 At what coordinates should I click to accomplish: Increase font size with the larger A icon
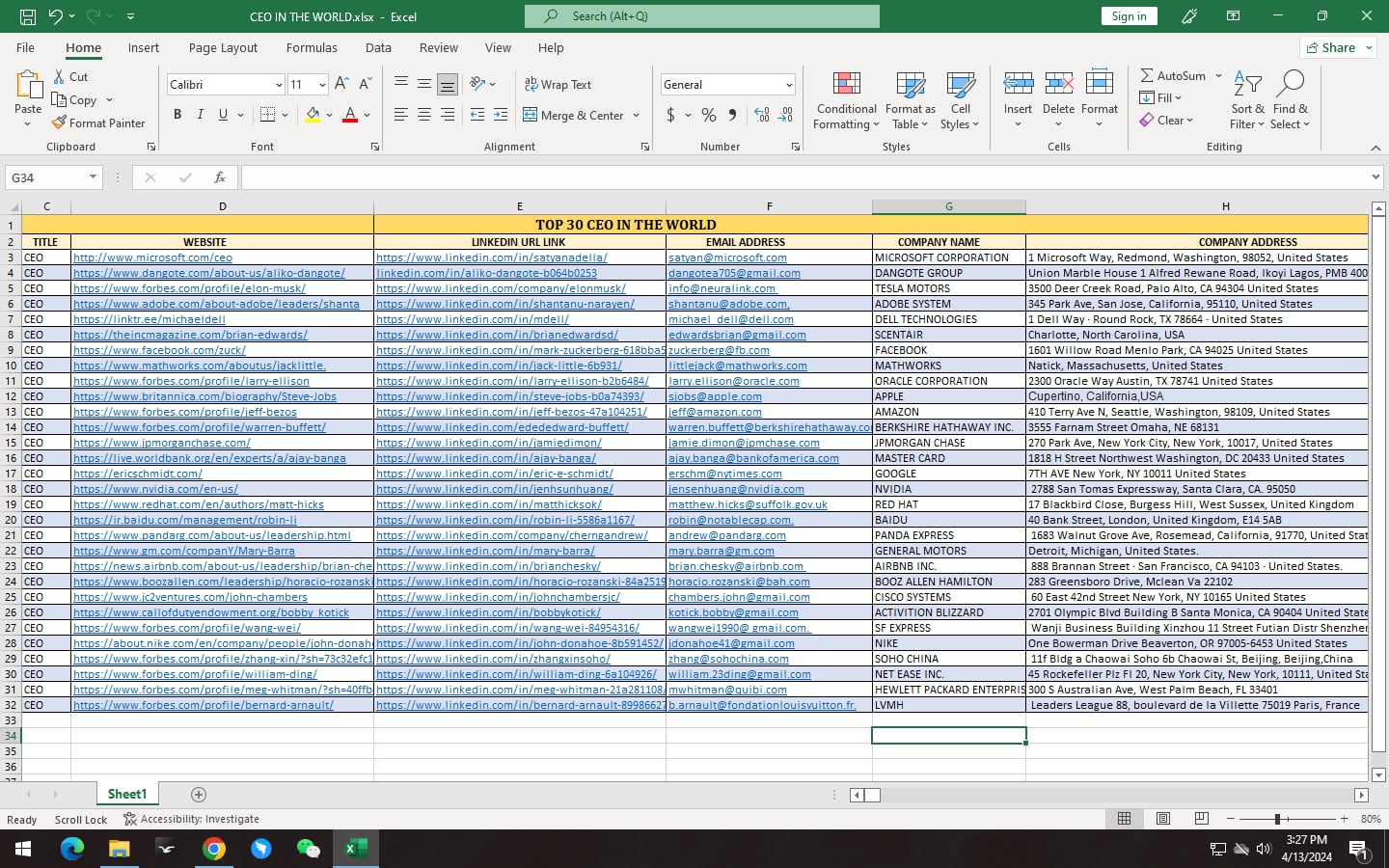click(x=341, y=84)
